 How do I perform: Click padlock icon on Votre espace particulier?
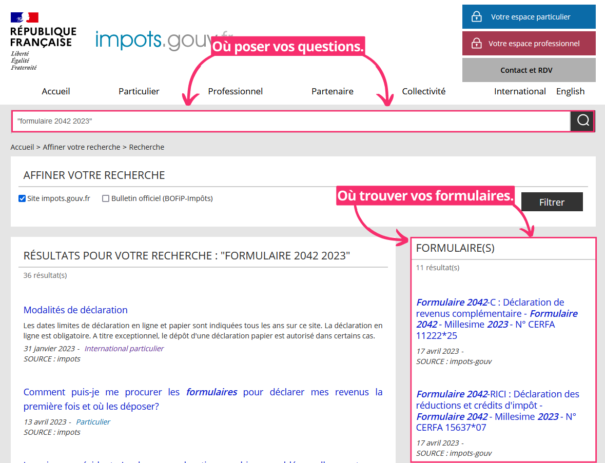[477, 17]
